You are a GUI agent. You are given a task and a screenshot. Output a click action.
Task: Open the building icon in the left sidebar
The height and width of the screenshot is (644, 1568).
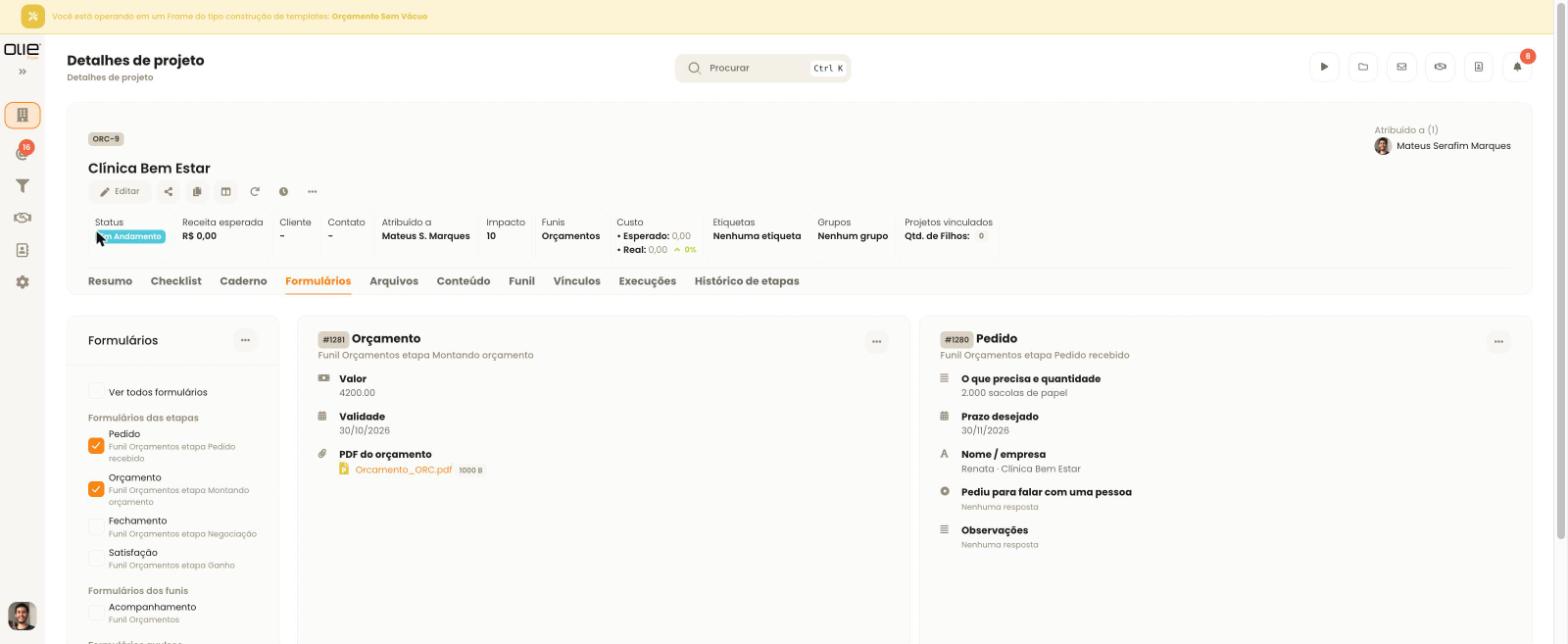[x=22, y=115]
